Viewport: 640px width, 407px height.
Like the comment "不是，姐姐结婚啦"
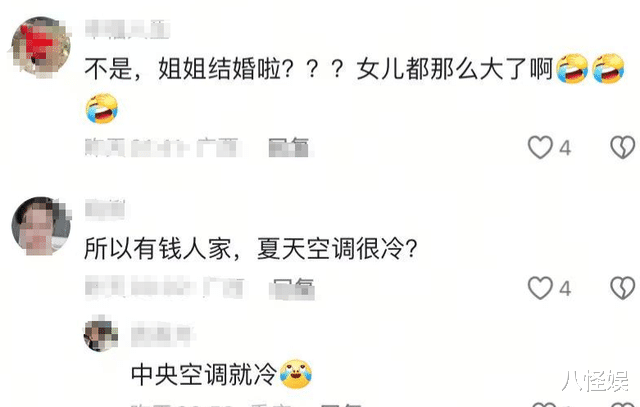coord(540,147)
